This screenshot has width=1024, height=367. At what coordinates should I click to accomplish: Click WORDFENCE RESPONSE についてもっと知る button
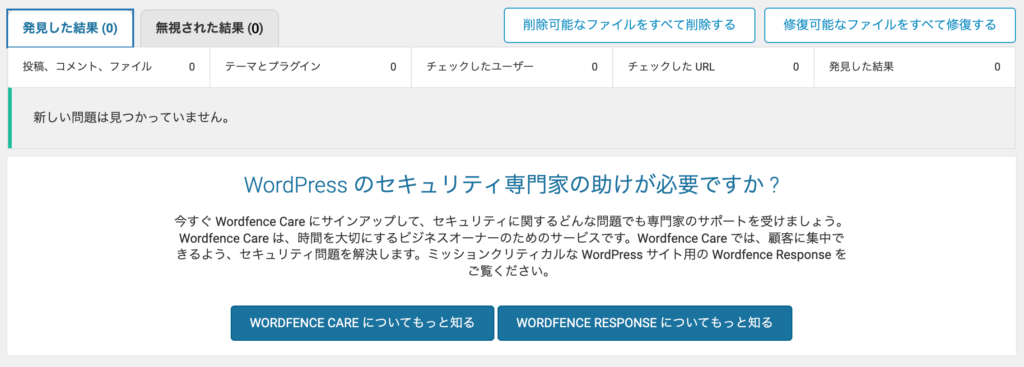(645, 323)
